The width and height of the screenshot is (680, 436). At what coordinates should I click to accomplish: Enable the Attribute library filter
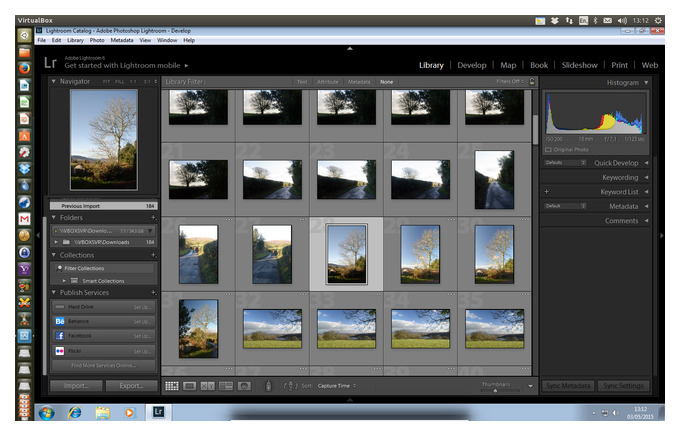[x=327, y=82]
